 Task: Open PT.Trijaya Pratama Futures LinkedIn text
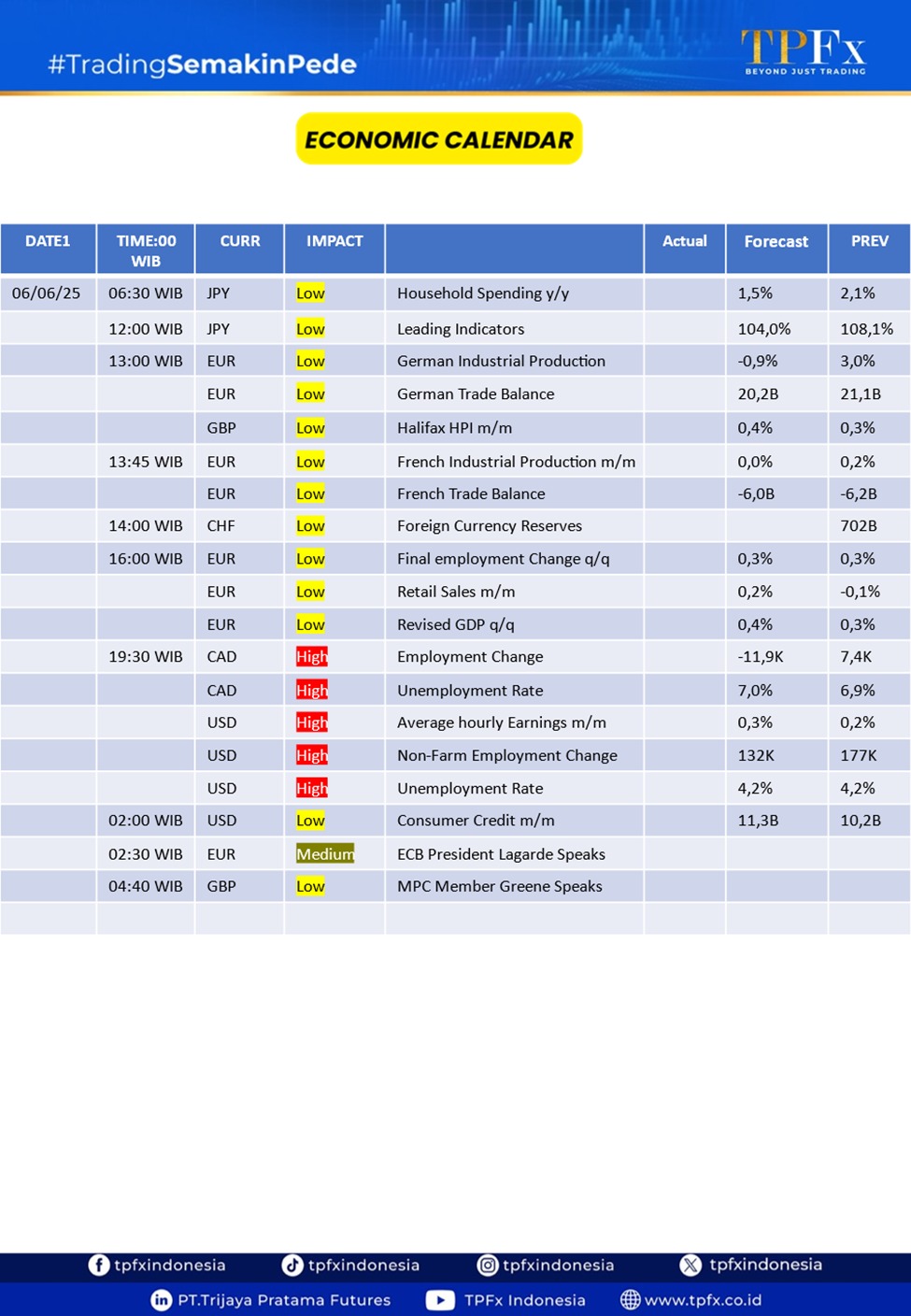(x=284, y=1299)
